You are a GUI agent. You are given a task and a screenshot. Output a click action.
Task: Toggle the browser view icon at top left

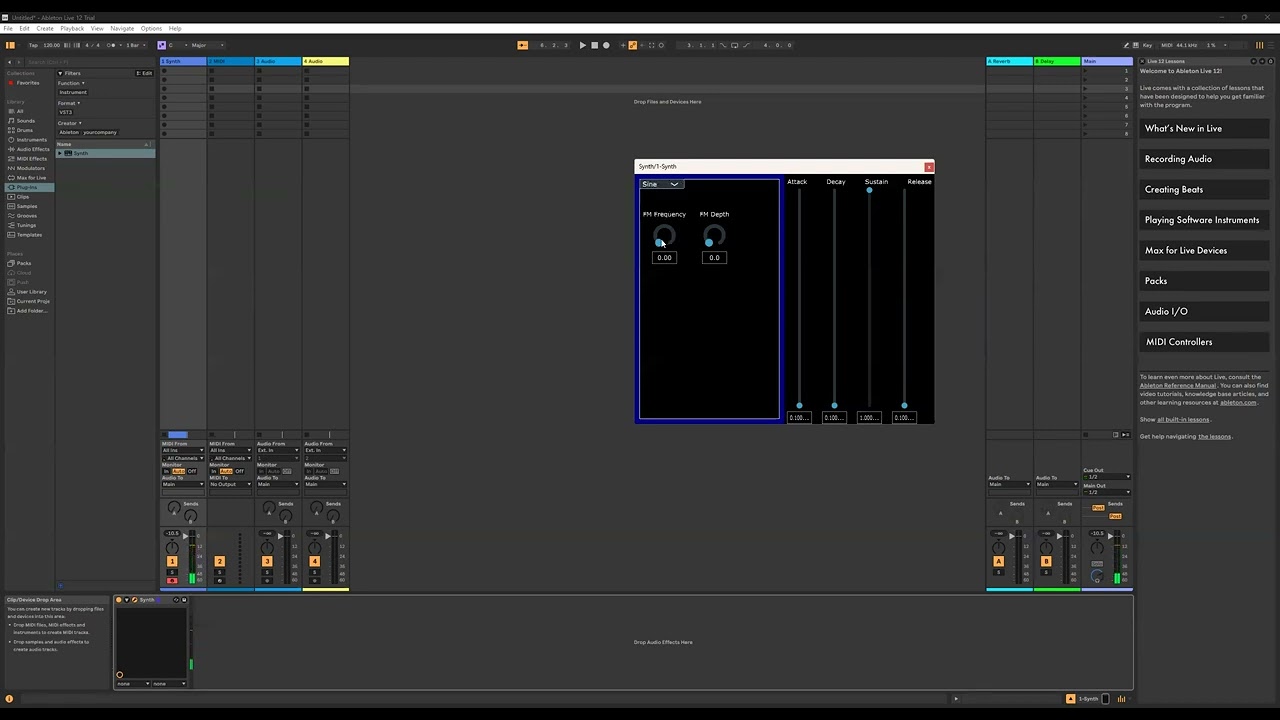(x=10, y=45)
